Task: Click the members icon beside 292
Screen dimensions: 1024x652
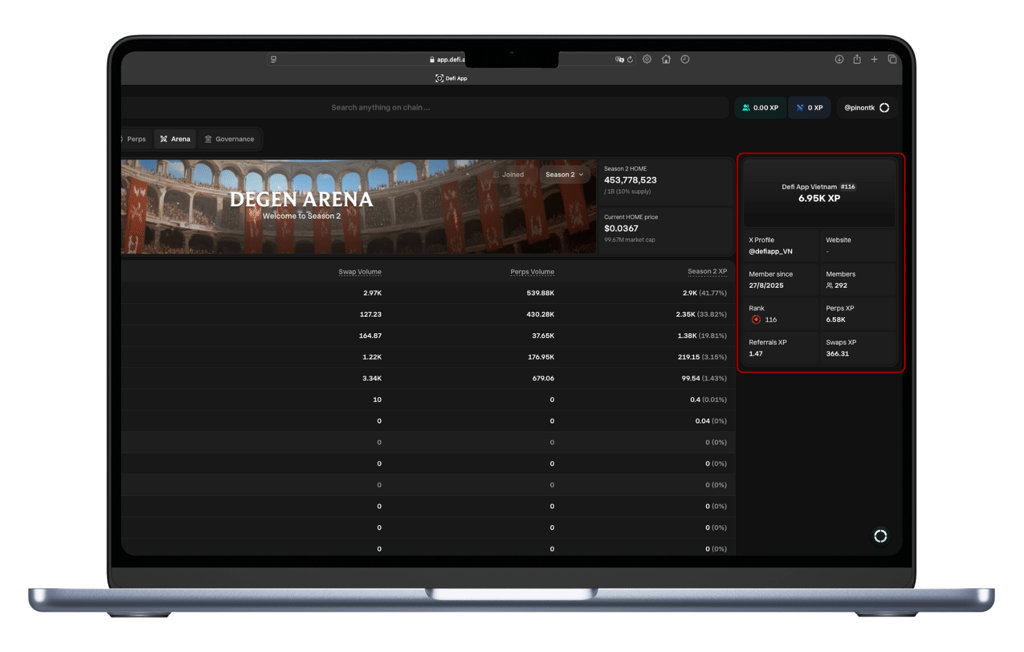Action: [829, 285]
